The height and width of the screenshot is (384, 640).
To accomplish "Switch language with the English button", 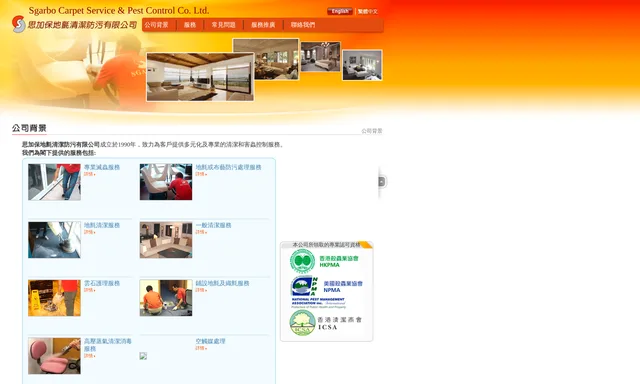I will click(x=340, y=11).
